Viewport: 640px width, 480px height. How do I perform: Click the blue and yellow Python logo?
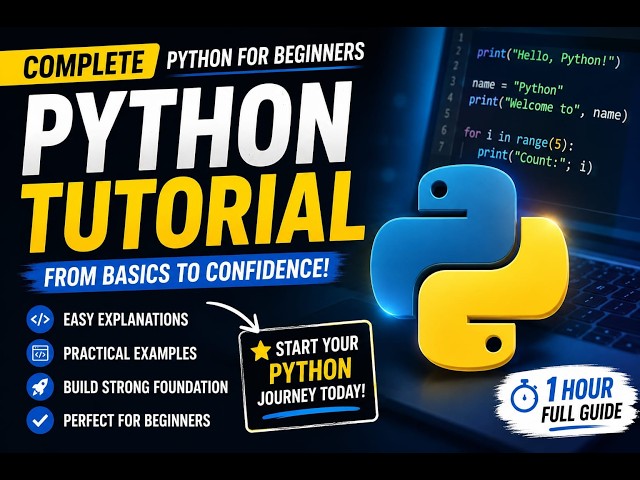(469, 267)
